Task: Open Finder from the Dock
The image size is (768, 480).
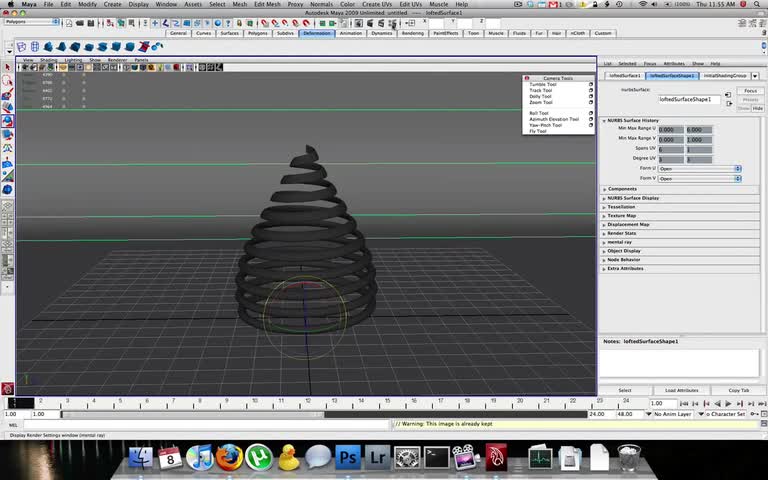Action: [x=141, y=457]
